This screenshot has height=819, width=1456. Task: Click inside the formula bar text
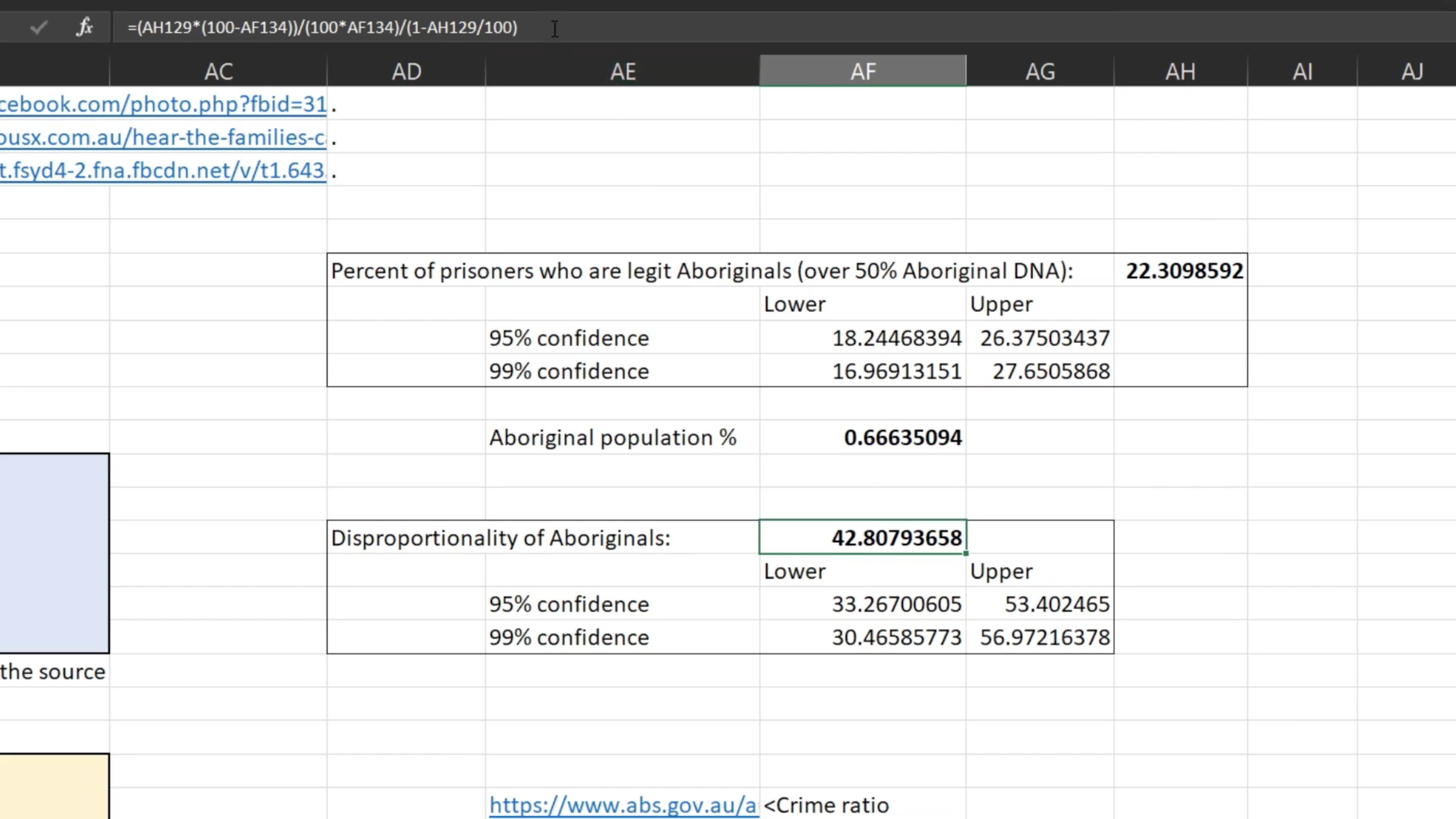(322, 27)
